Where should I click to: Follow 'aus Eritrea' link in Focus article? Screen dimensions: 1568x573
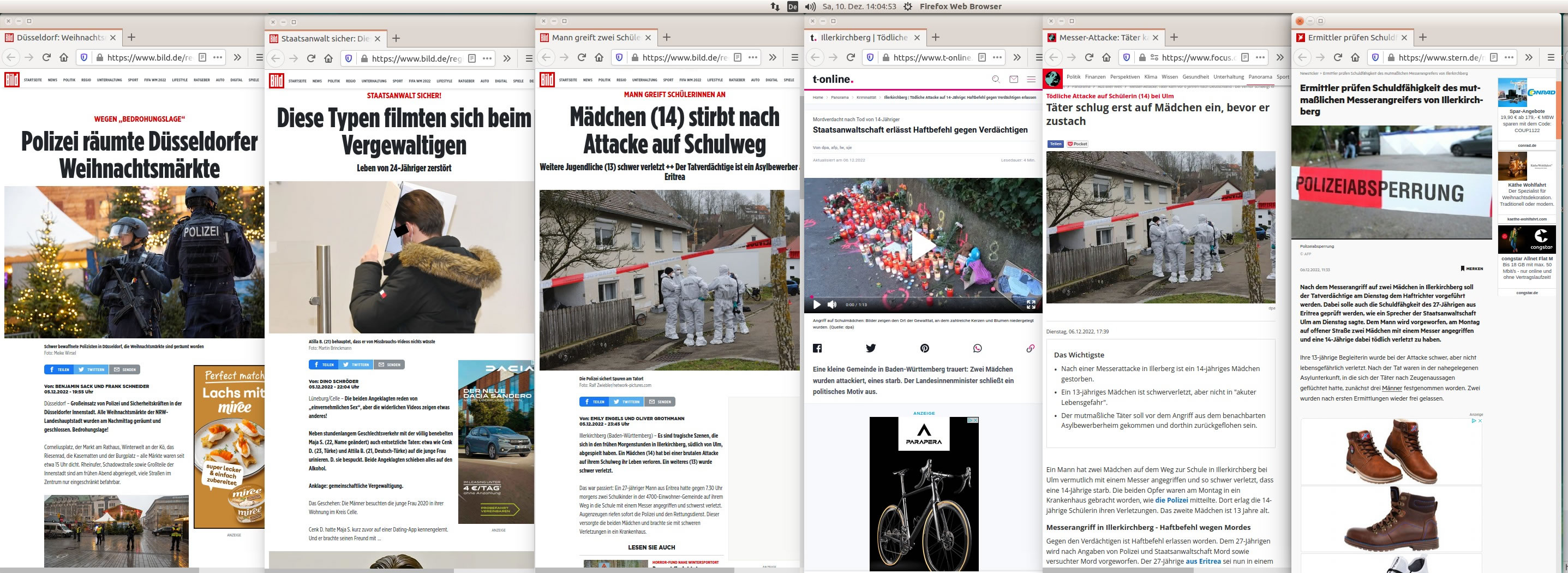(1203, 562)
